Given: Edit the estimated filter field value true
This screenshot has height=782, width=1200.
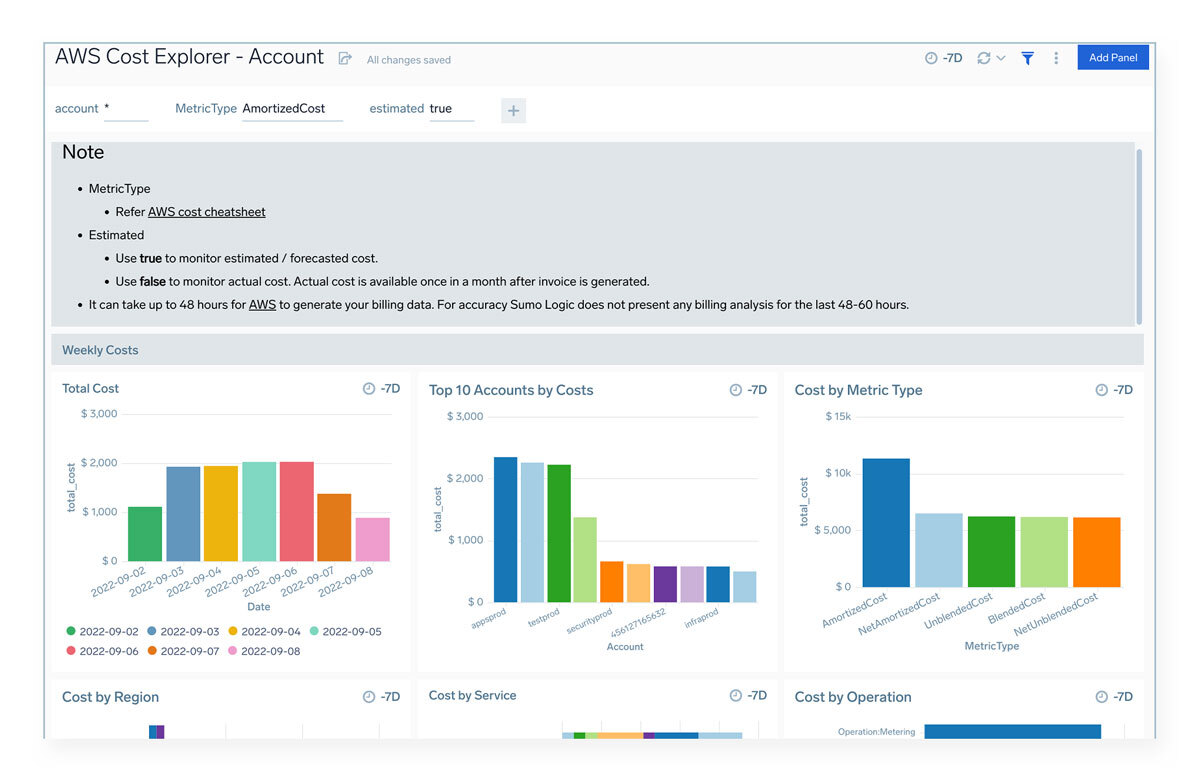Looking at the screenshot, I should point(451,109).
